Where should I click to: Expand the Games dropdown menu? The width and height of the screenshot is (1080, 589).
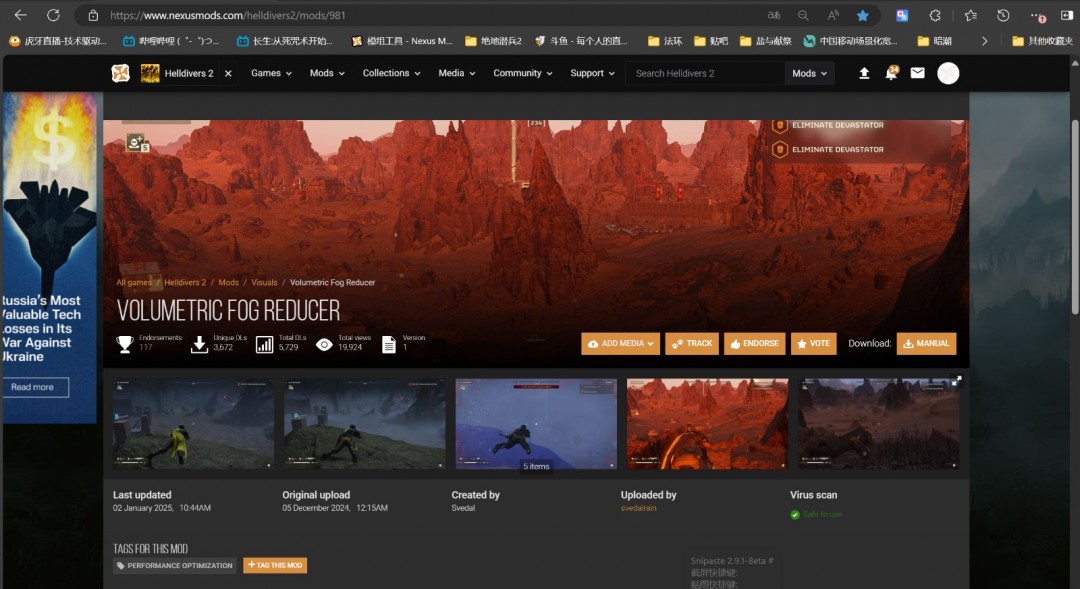pyautogui.click(x=271, y=73)
